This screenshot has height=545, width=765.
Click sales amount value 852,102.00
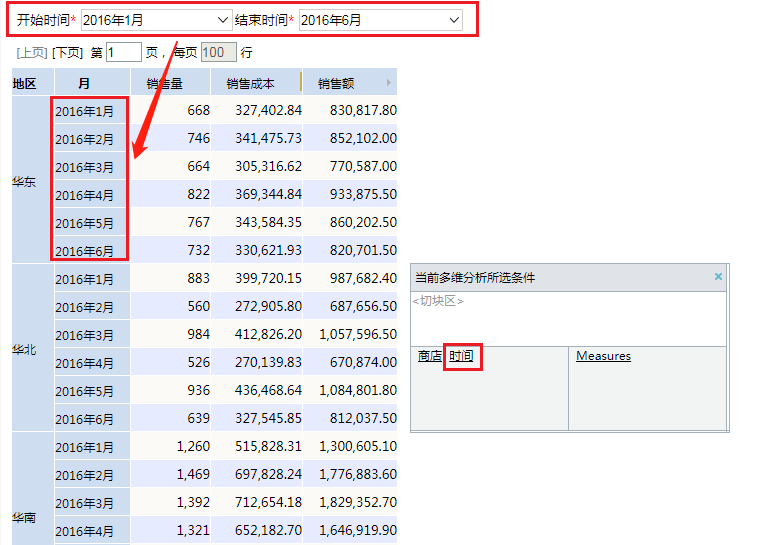(363, 138)
